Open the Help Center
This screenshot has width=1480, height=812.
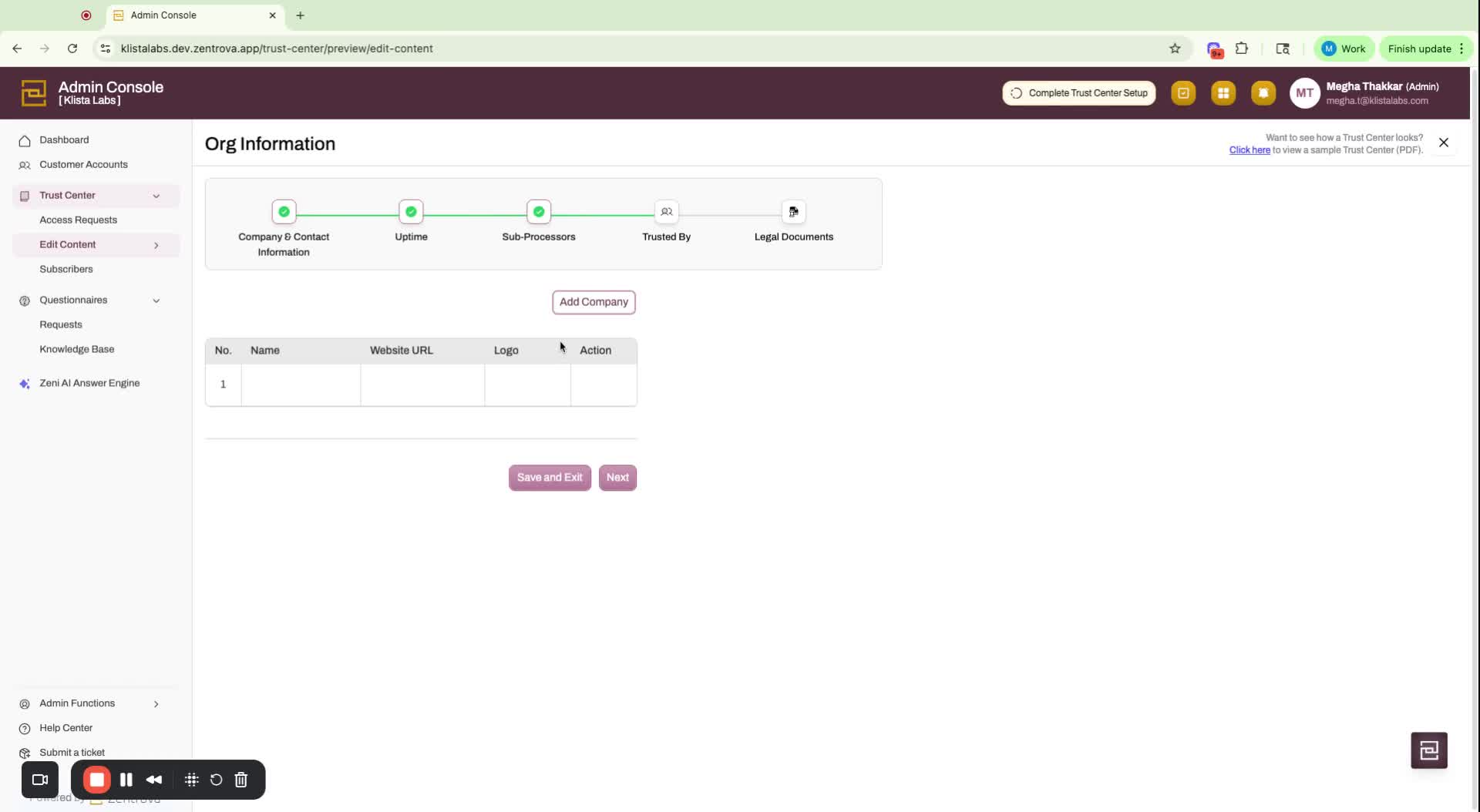pos(66,728)
